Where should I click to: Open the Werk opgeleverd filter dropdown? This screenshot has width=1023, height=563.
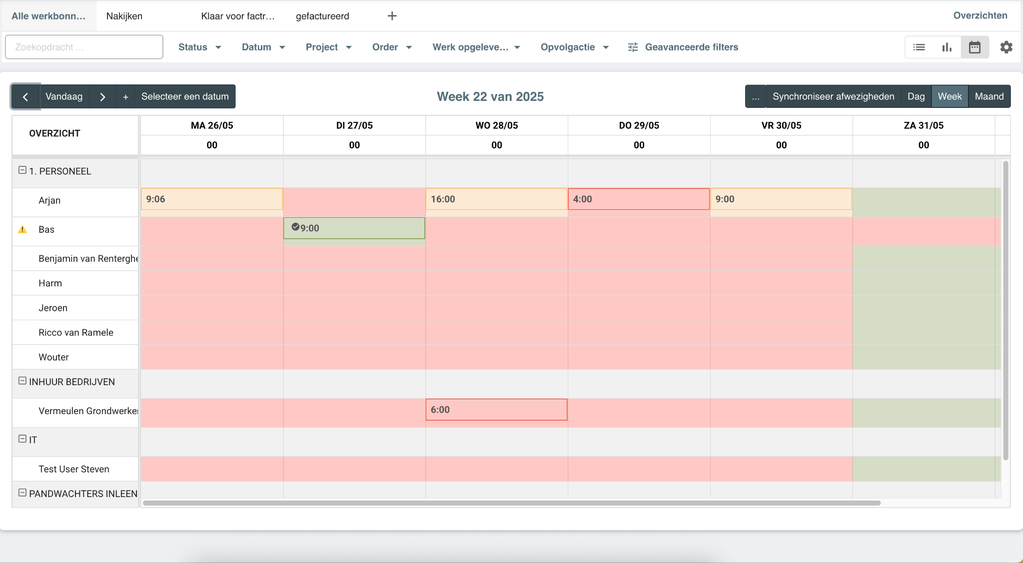[x=476, y=47]
